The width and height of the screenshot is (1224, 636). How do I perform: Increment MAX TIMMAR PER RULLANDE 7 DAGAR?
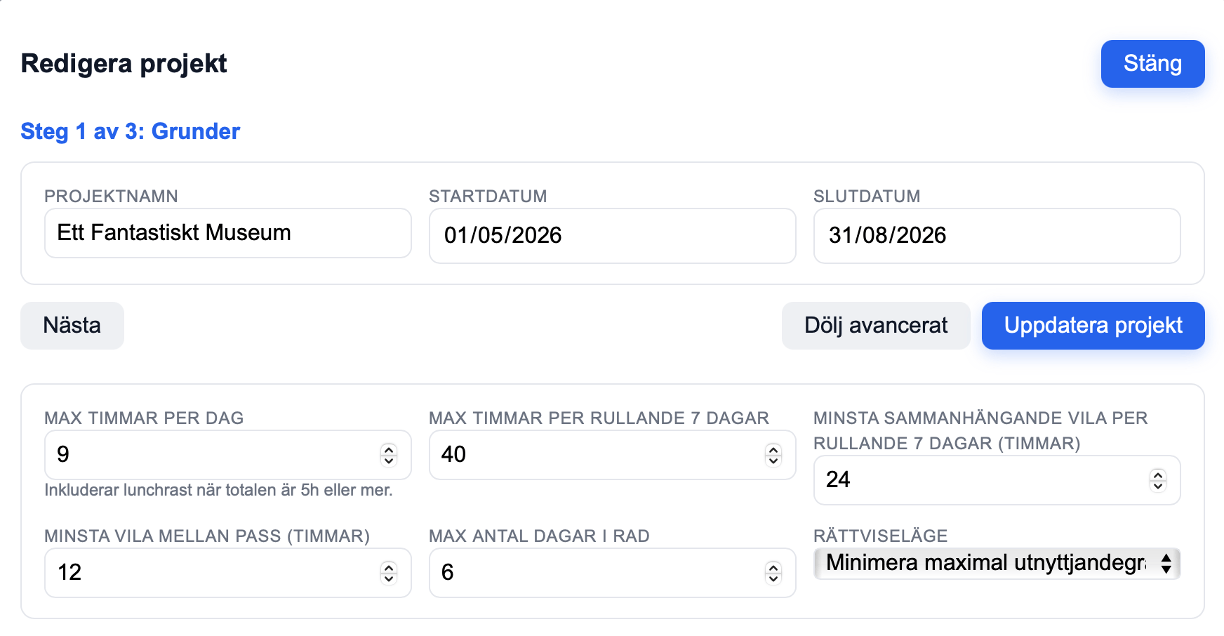pos(773,449)
